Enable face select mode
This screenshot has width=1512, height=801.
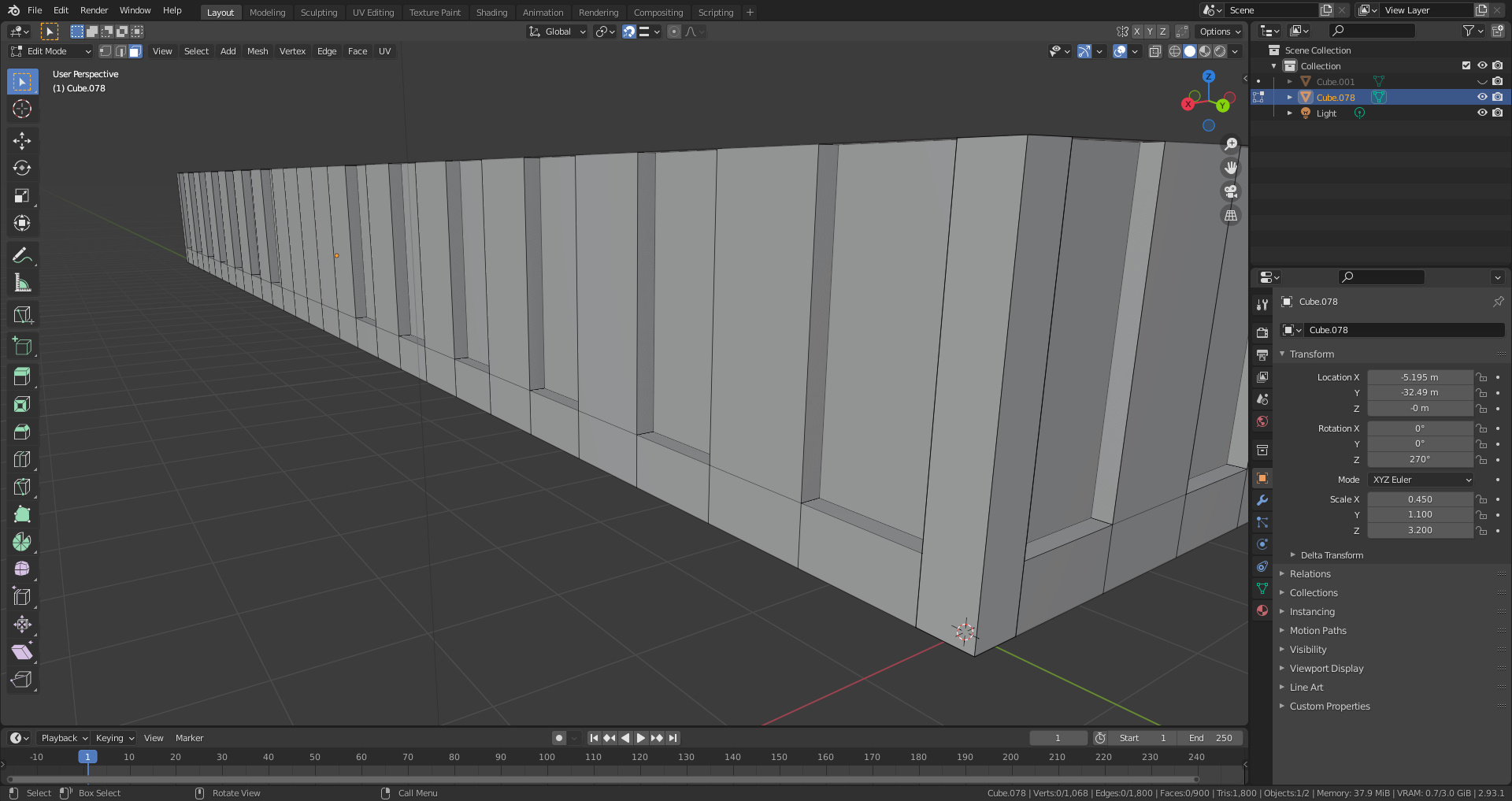(x=135, y=51)
